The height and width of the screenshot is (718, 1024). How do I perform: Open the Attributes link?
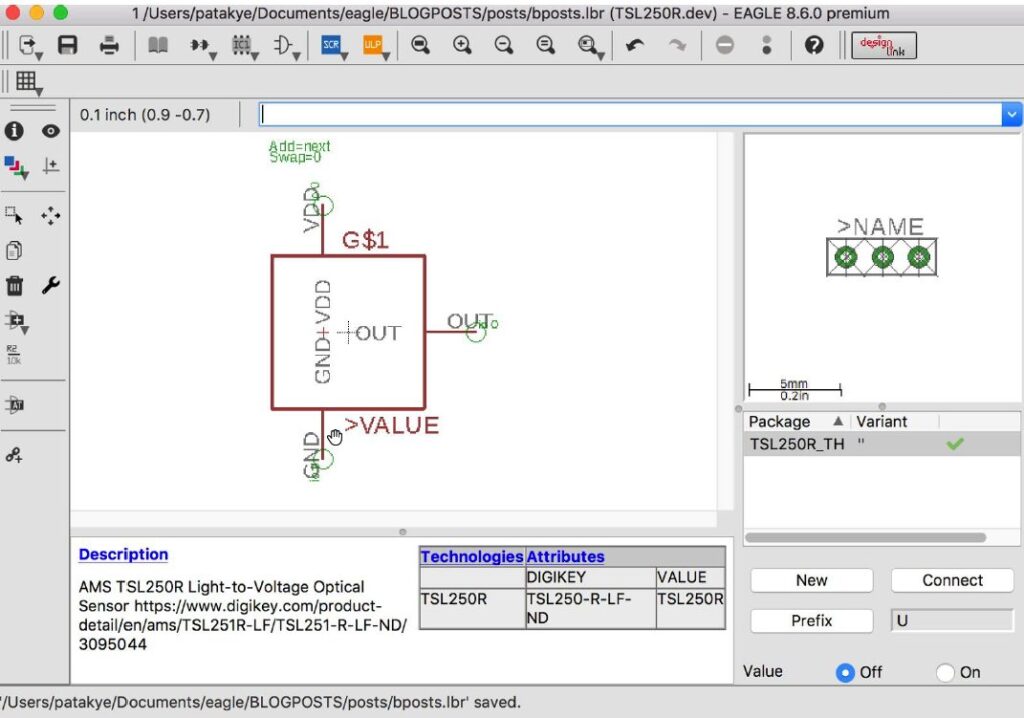coord(565,556)
